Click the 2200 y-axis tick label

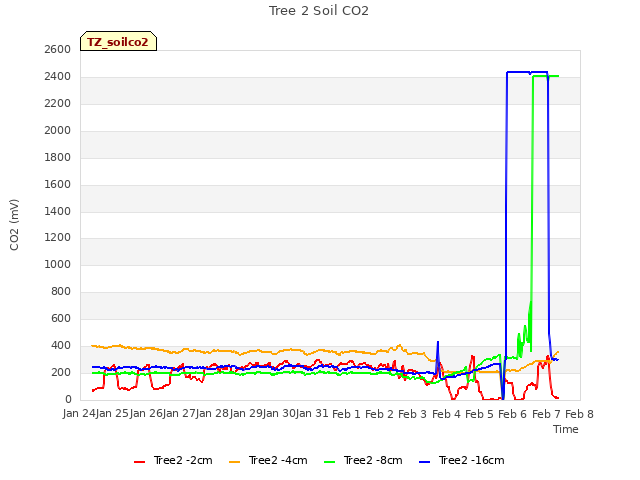click(58, 103)
